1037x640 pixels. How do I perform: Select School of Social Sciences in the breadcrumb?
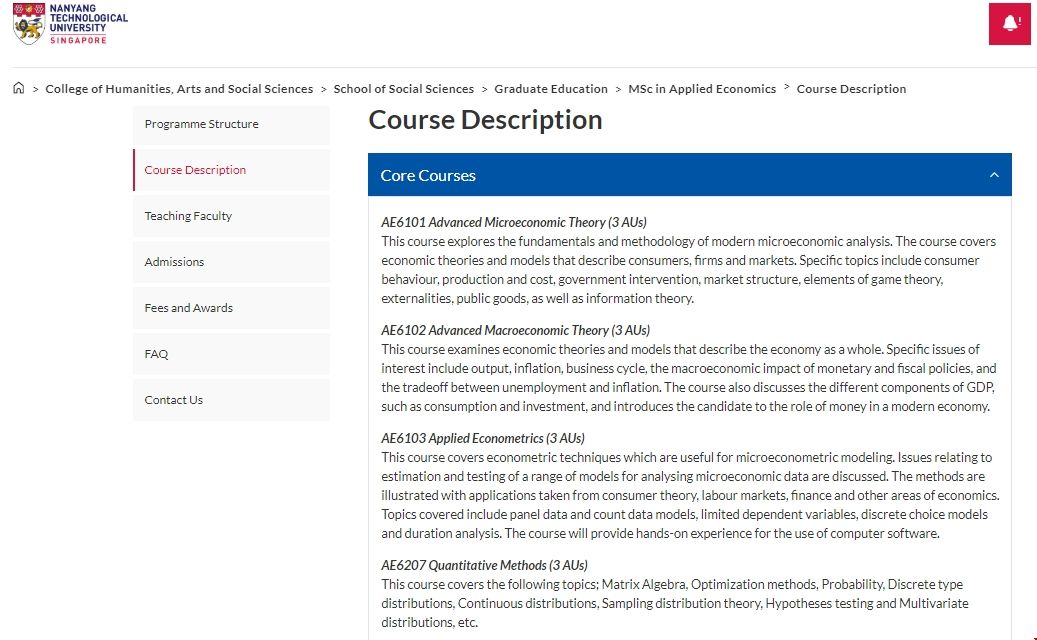click(x=404, y=88)
